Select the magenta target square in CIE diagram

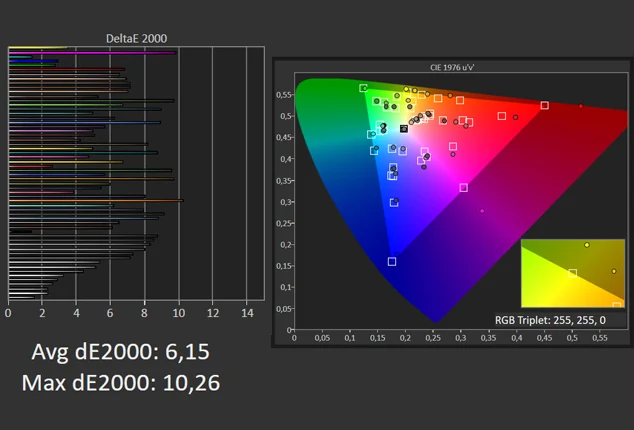[464, 188]
